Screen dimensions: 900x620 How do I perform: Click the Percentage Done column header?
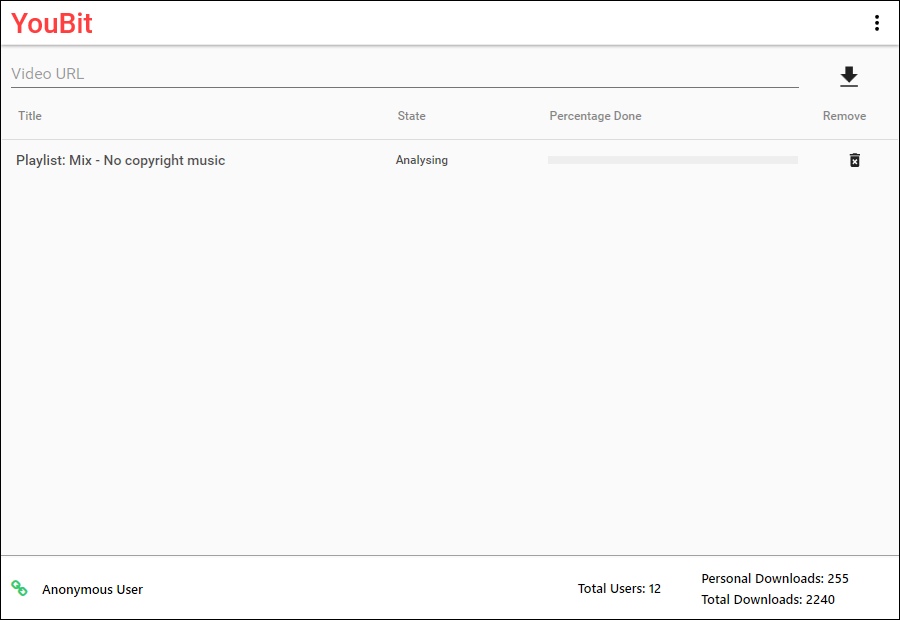595,116
